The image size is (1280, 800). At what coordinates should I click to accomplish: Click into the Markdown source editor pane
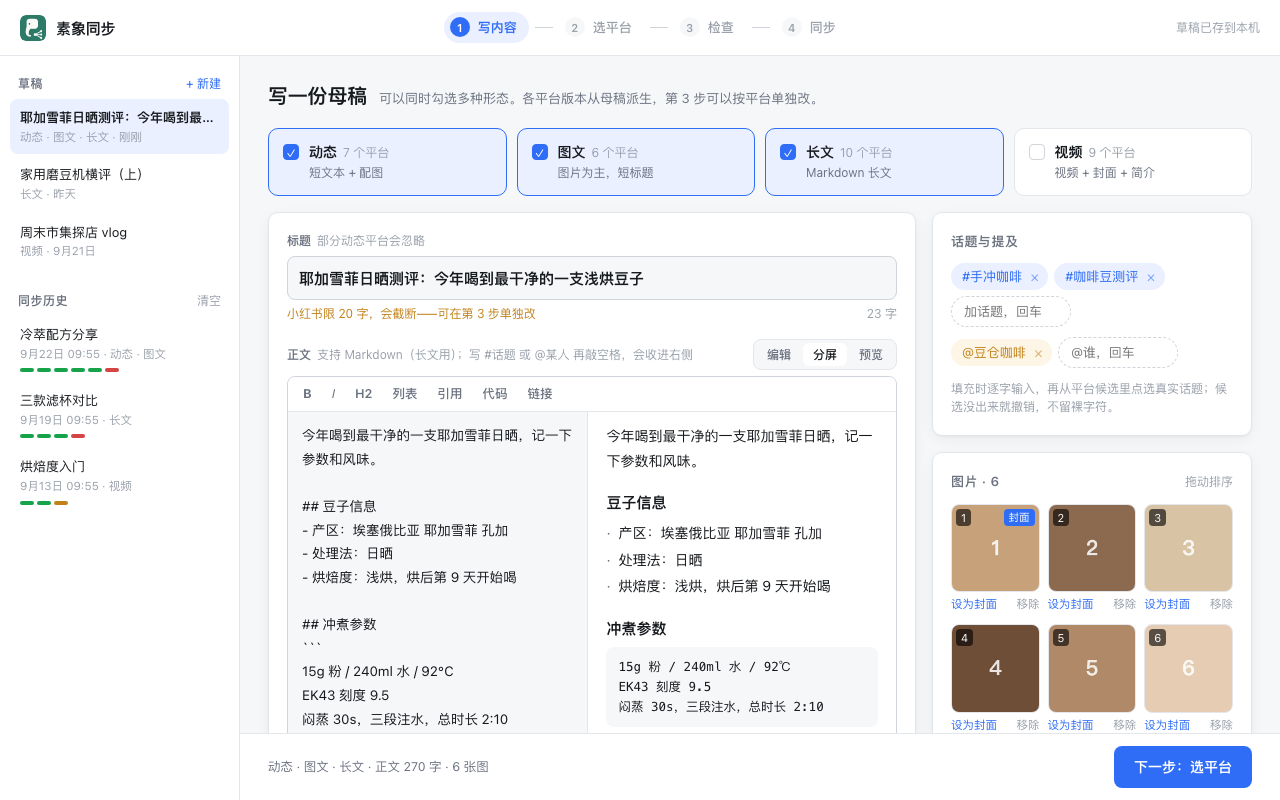(x=438, y=572)
